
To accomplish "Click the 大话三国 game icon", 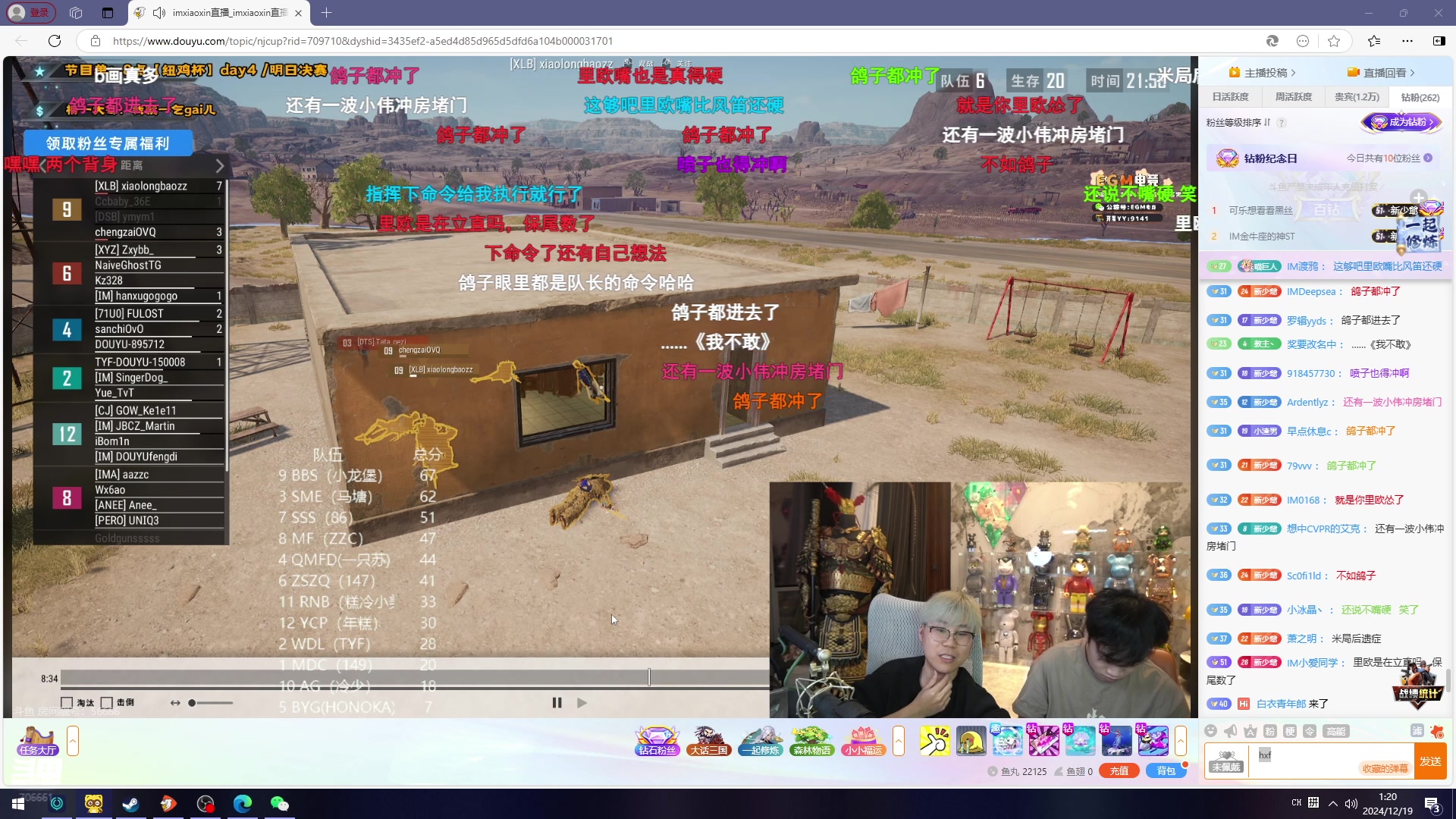I will 708,740.
